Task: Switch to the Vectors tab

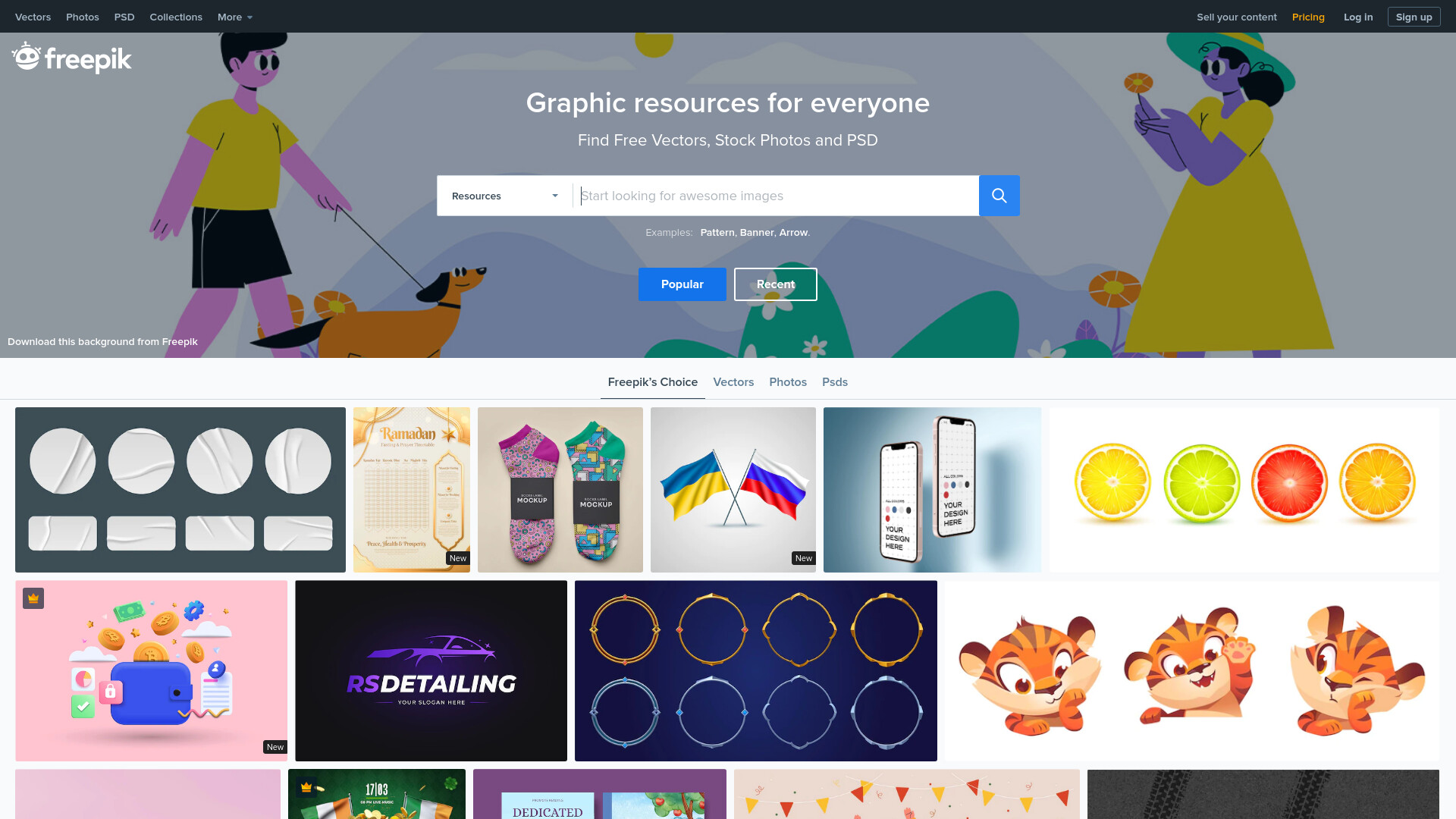Action: coord(733,382)
